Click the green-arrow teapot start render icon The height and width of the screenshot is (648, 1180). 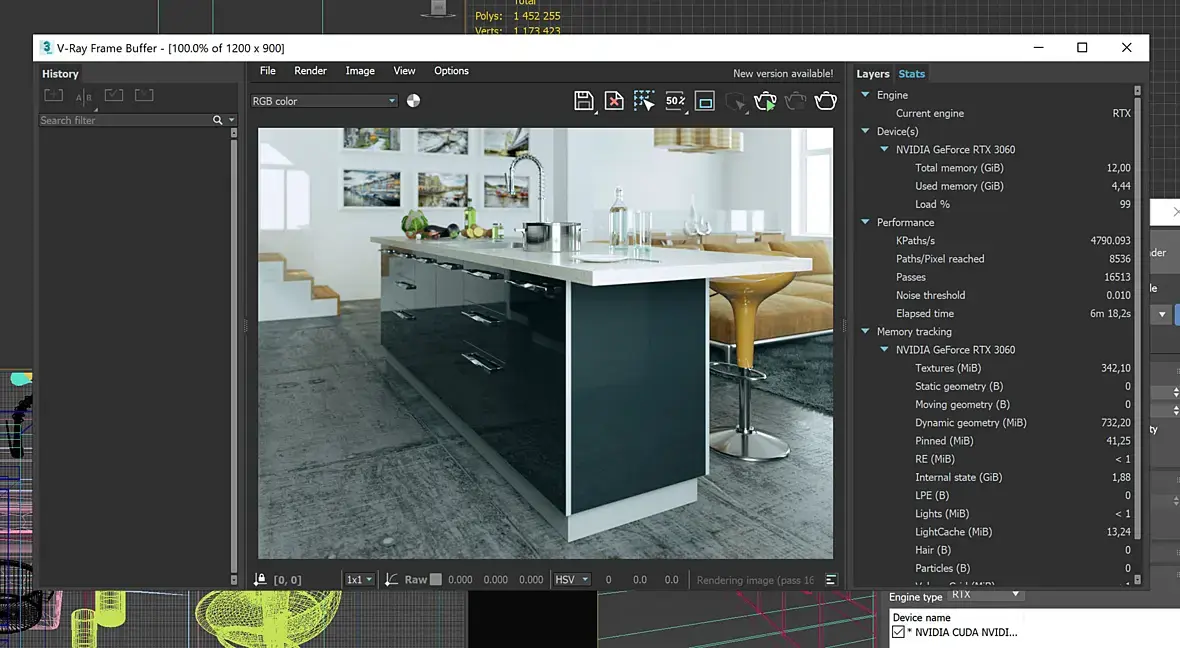[x=765, y=100]
